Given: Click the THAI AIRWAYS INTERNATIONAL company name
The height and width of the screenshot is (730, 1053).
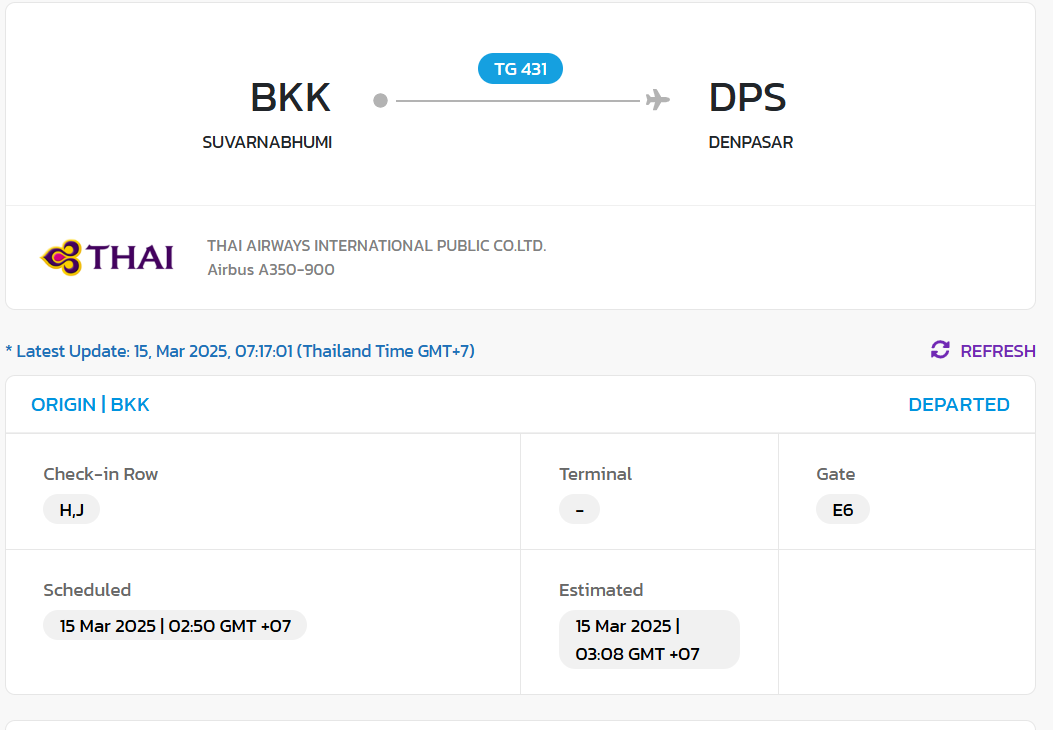Looking at the screenshot, I should click(376, 246).
